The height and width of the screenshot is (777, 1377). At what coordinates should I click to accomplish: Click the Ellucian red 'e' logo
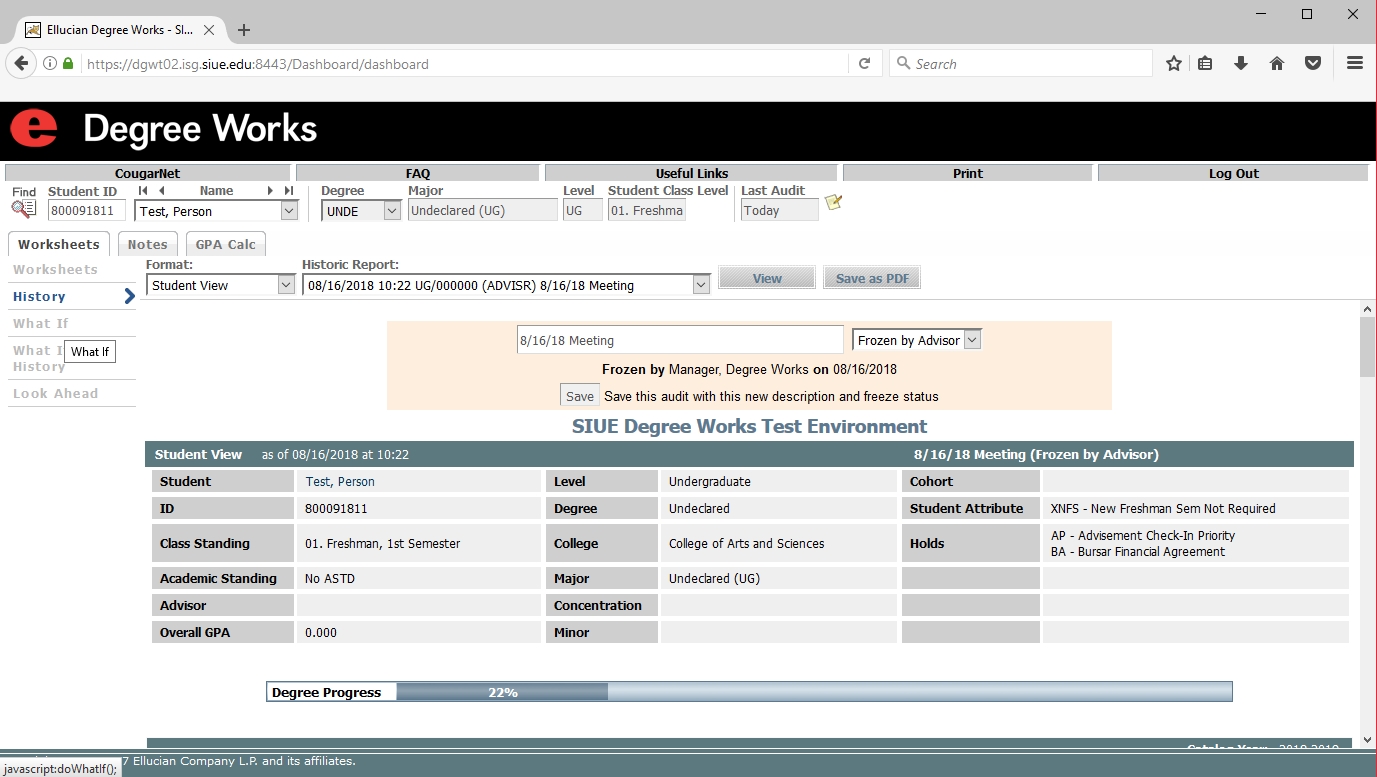34,129
